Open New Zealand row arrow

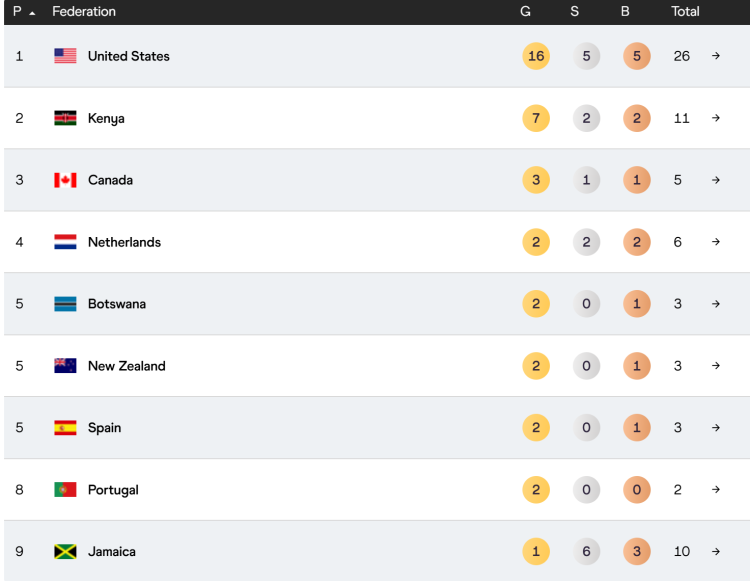[x=716, y=366]
